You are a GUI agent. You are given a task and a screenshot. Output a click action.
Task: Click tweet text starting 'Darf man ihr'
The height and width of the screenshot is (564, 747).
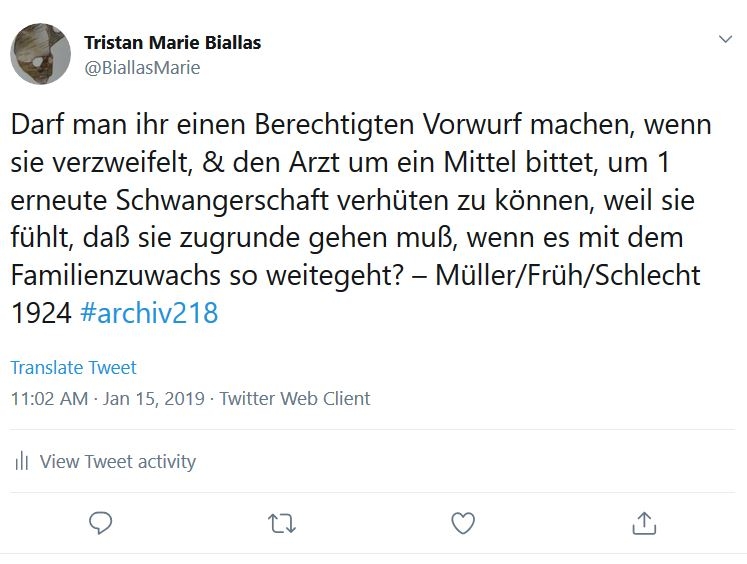click(361, 218)
